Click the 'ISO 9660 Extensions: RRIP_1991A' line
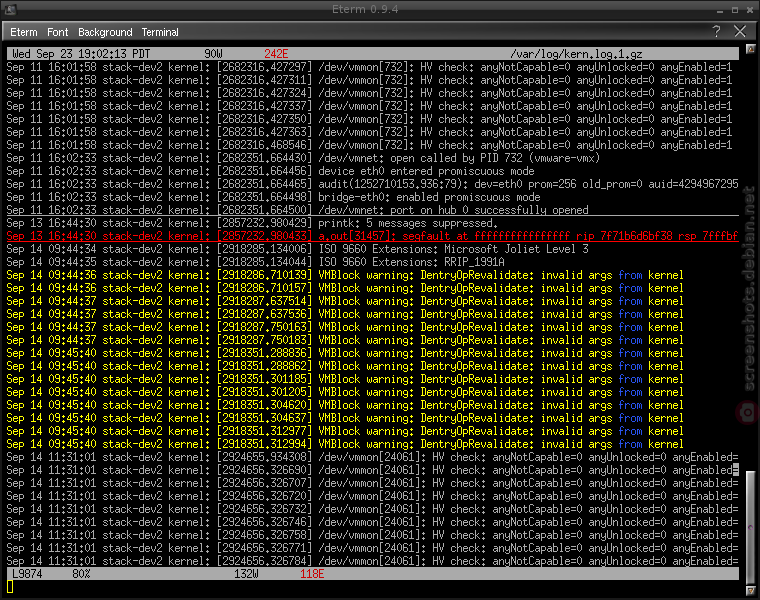The image size is (760, 600). 255,262
